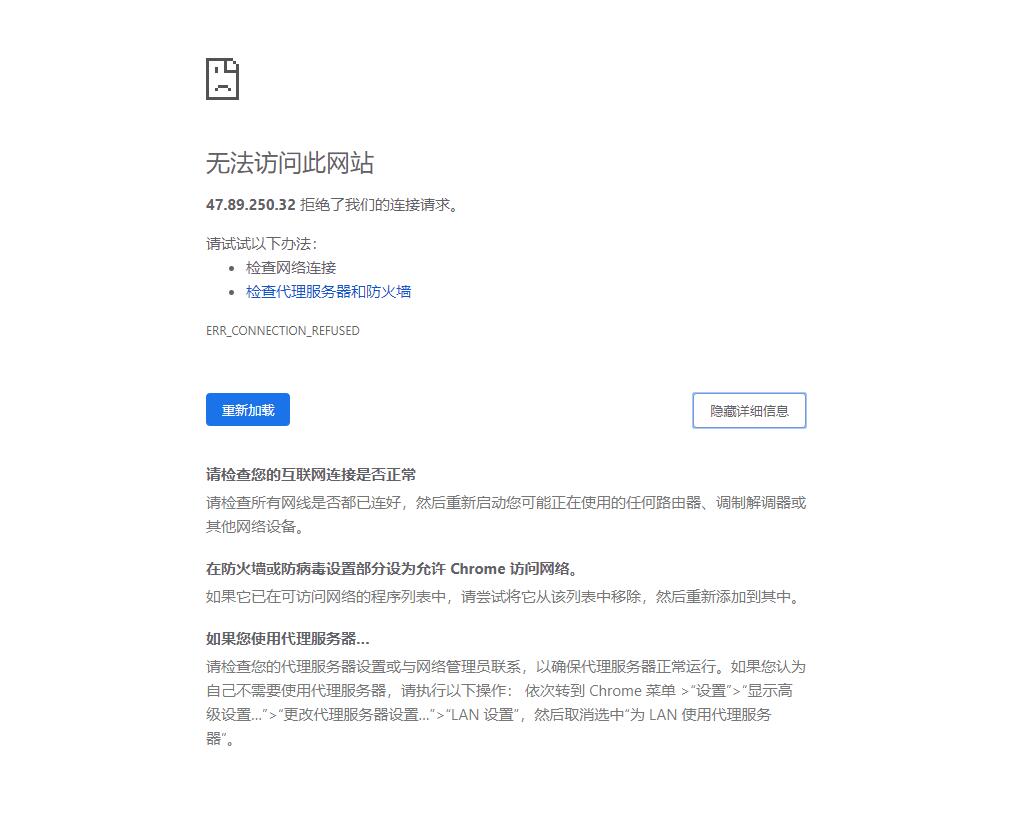Screen dimensions: 1031x816
Task: Click the IP address 47.89.250.32
Action: tap(251, 204)
